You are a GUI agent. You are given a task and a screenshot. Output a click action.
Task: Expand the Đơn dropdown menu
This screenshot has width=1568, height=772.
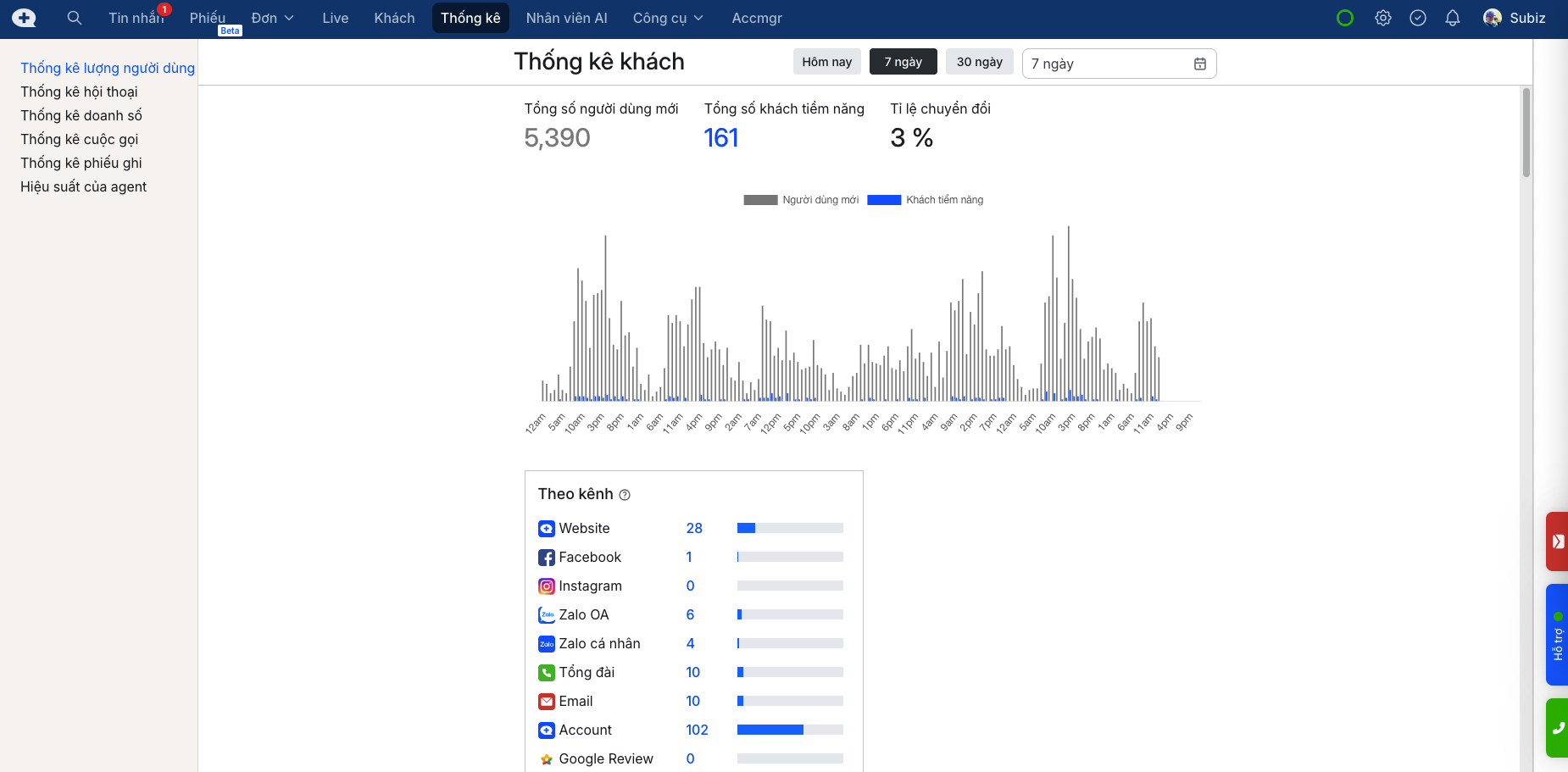pyautogui.click(x=272, y=18)
